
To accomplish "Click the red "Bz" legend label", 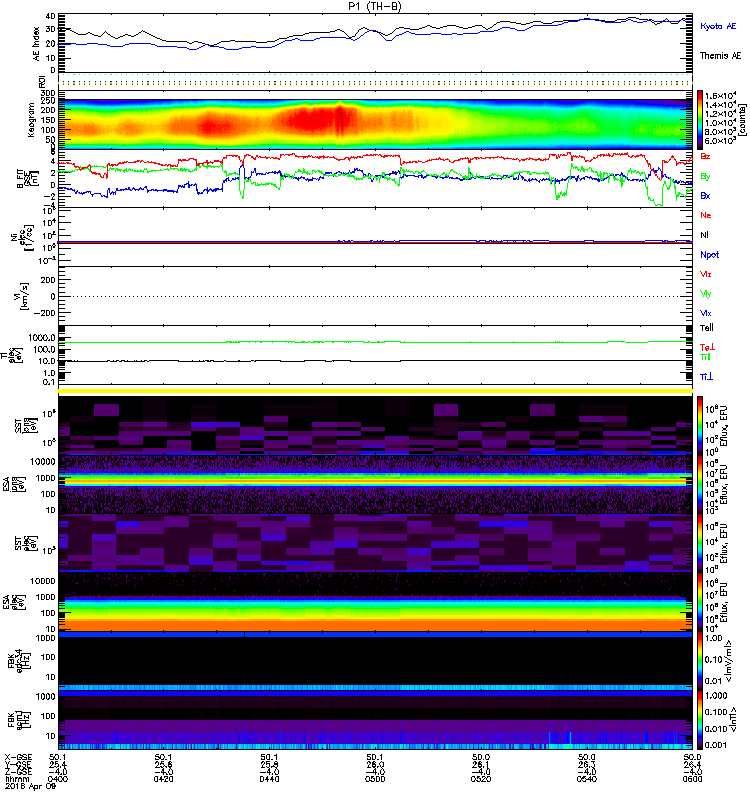I will tap(705, 156).
